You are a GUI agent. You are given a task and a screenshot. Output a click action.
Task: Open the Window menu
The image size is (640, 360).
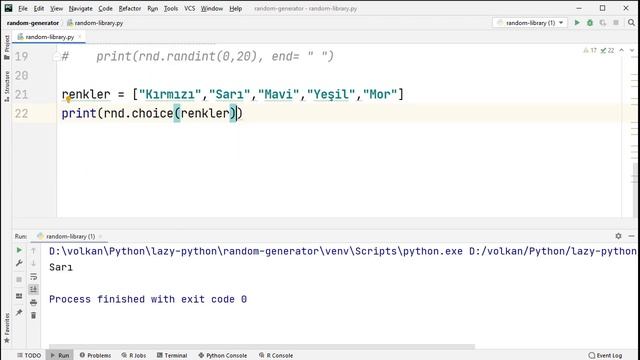pyautogui.click(x=212, y=8)
